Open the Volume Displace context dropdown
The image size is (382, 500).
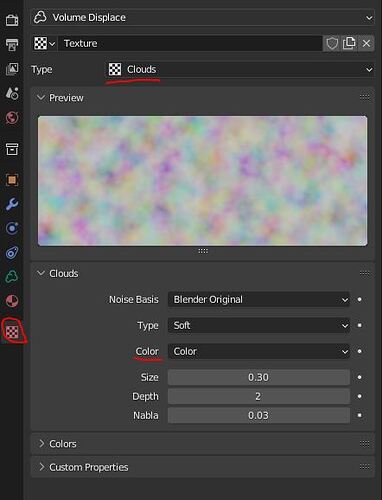(x=203, y=17)
